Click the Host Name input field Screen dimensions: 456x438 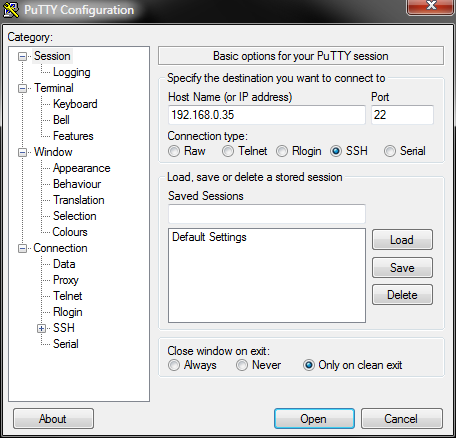(x=267, y=115)
